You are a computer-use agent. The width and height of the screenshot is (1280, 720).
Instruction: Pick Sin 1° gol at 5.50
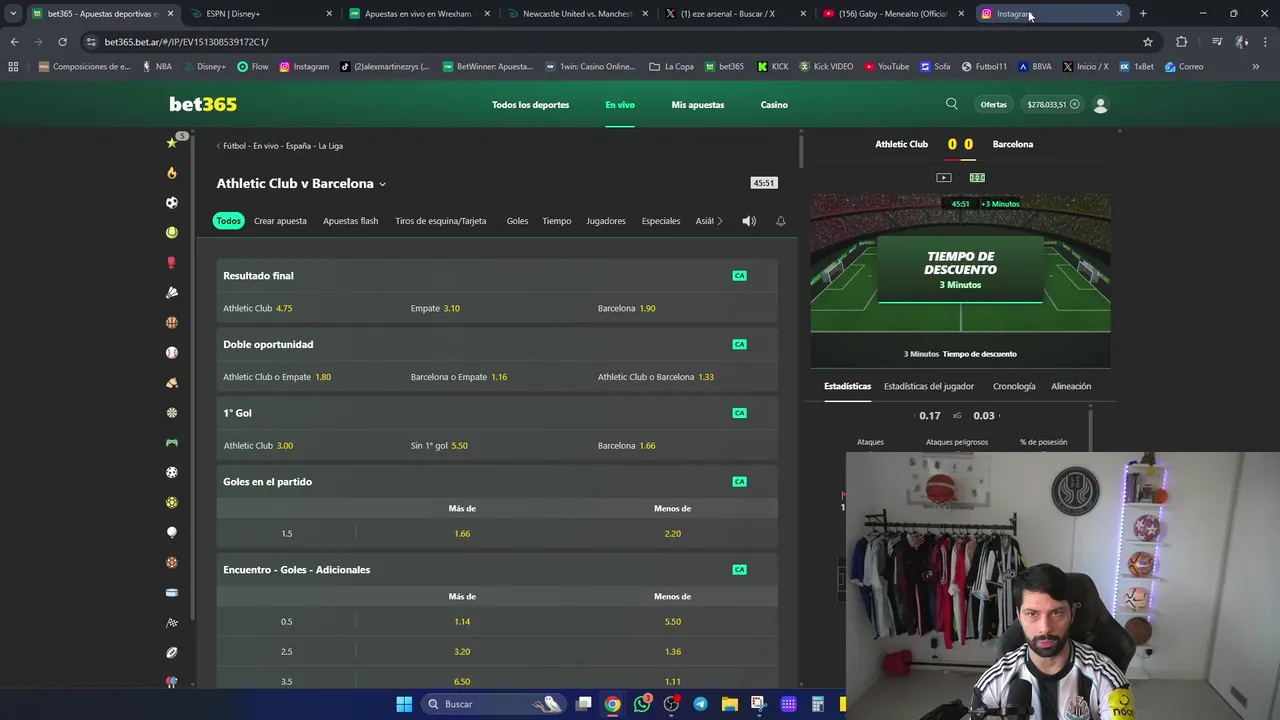[497, 446]
